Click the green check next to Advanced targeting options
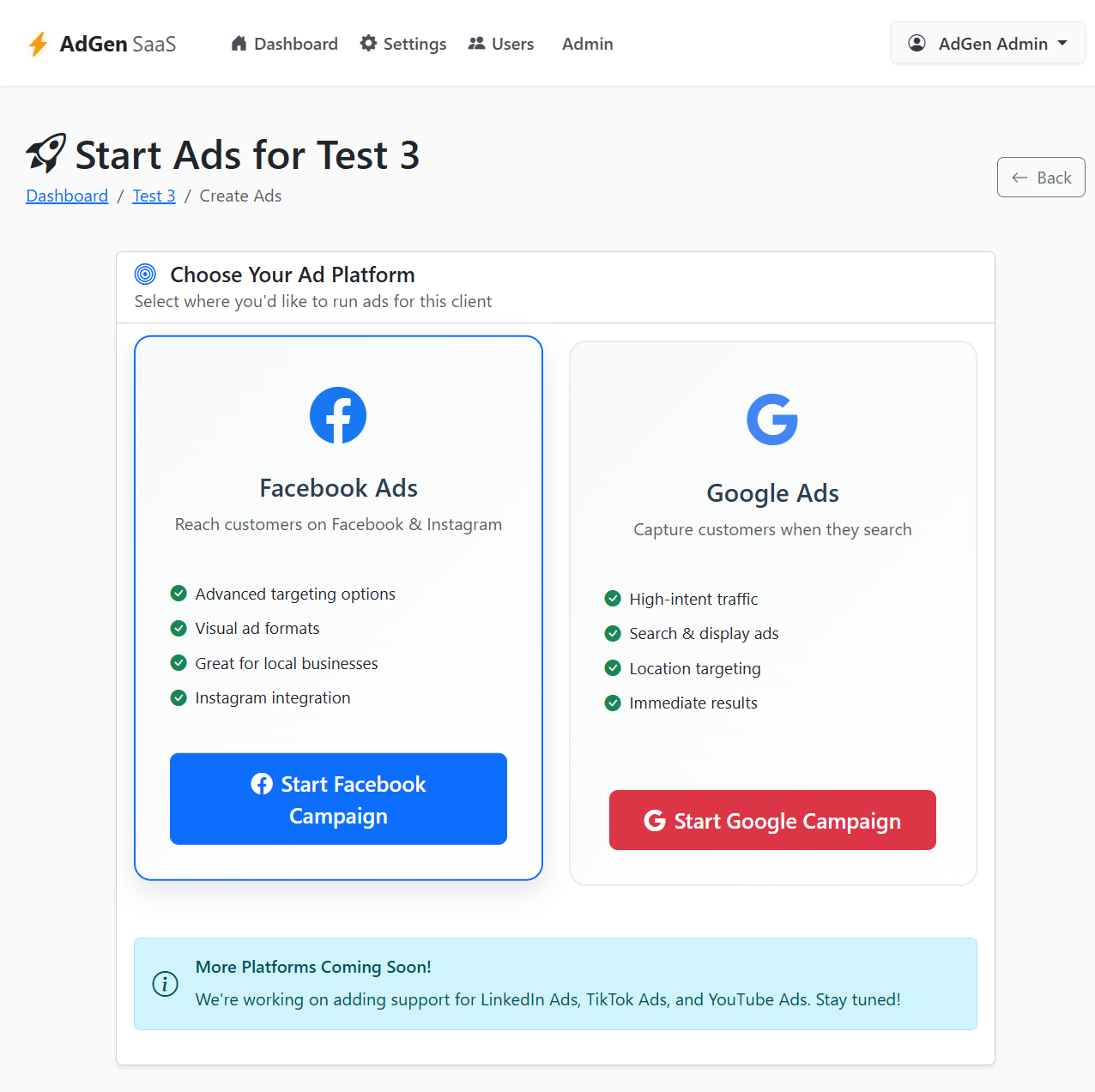Viewport: 1095px width, 1092px height. (x=178, y=594)
